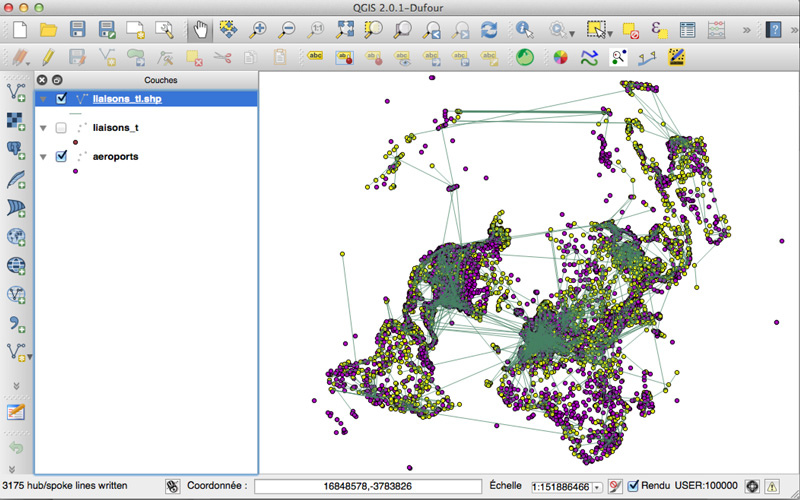Click the purple aeroports symbol swatch
This screenshot has height=500, width=800.
tap(76, 171)
